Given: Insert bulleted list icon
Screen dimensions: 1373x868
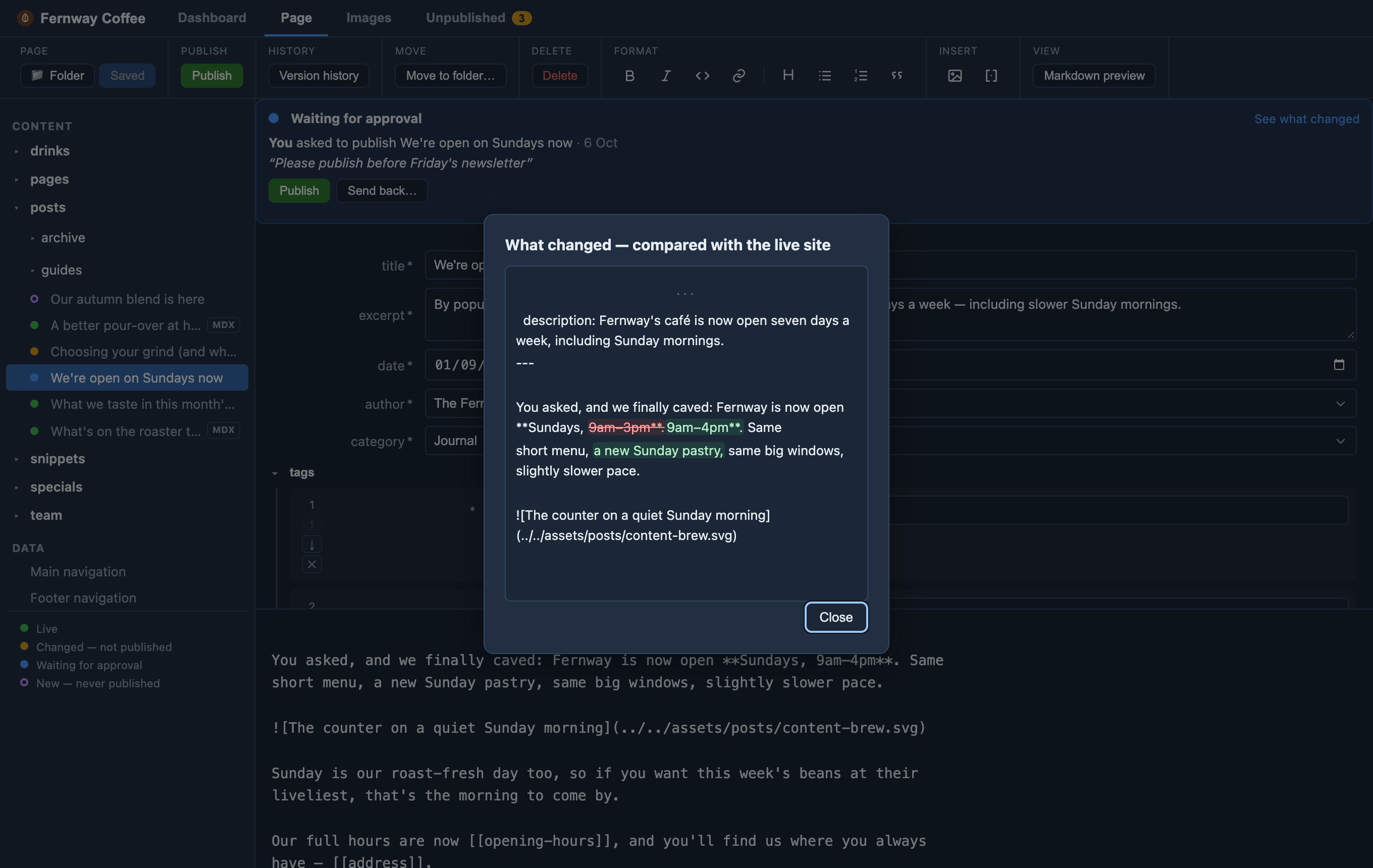Looking at the screenshot, I should click(x=824, y=76).
